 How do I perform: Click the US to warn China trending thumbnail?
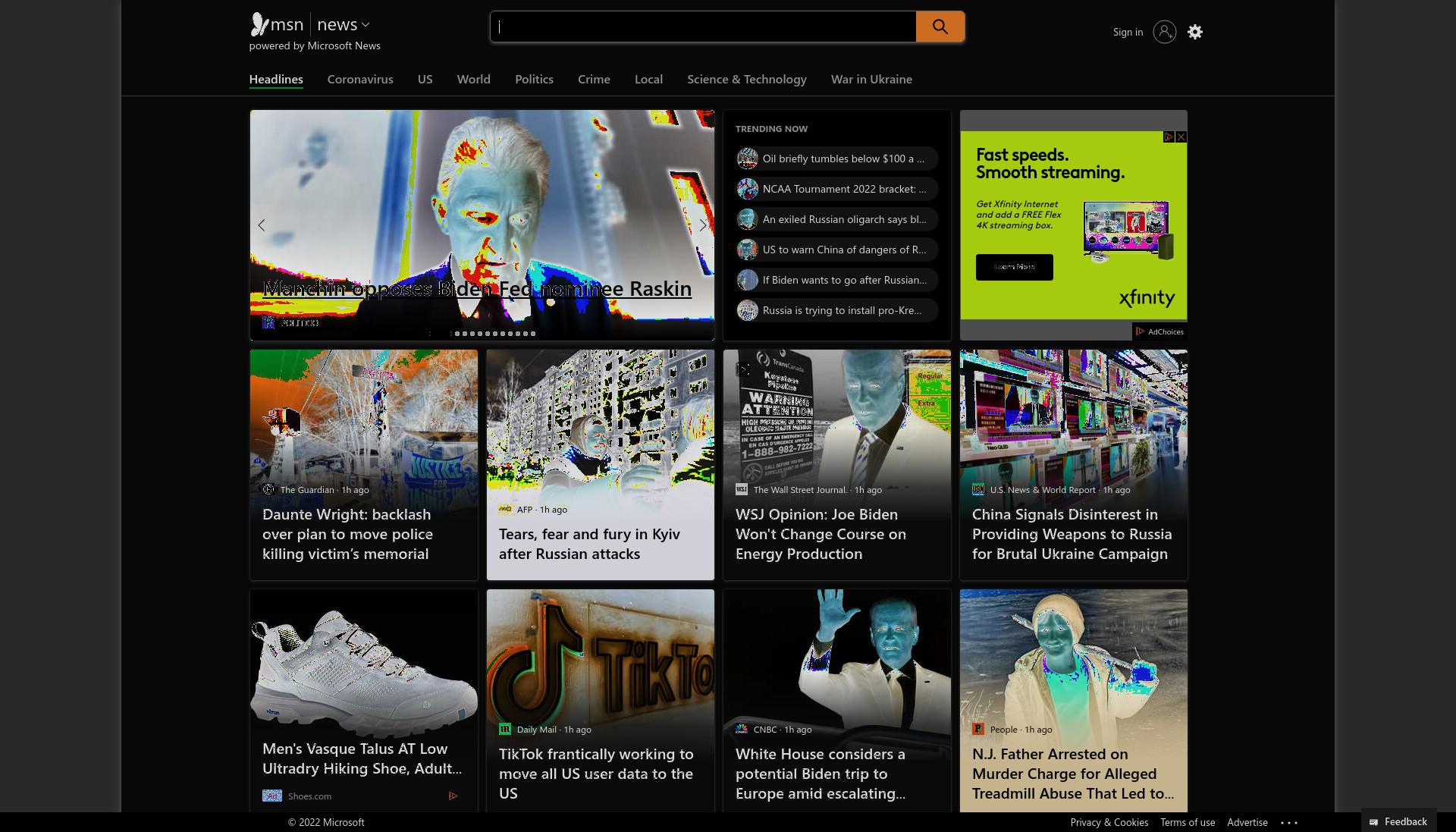pos(748,250)
